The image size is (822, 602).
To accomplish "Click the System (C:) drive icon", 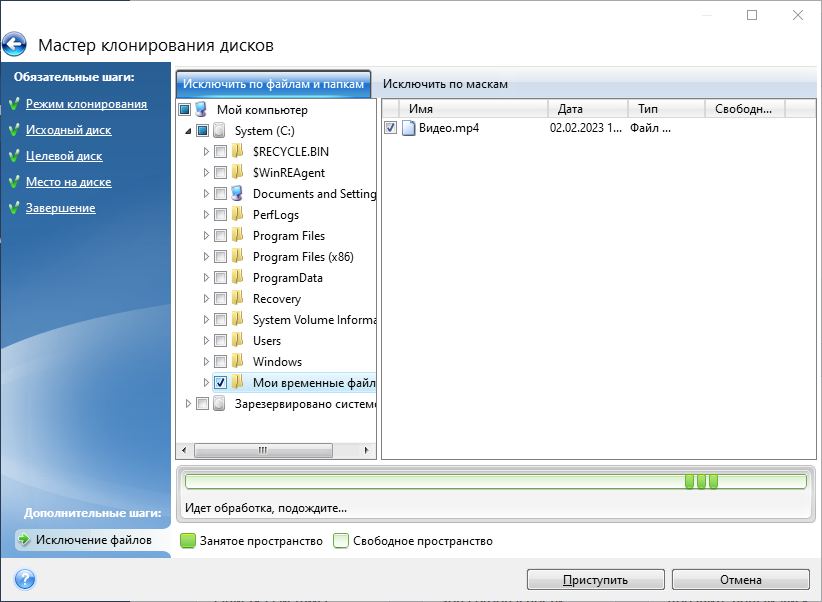I will [219, 131].
